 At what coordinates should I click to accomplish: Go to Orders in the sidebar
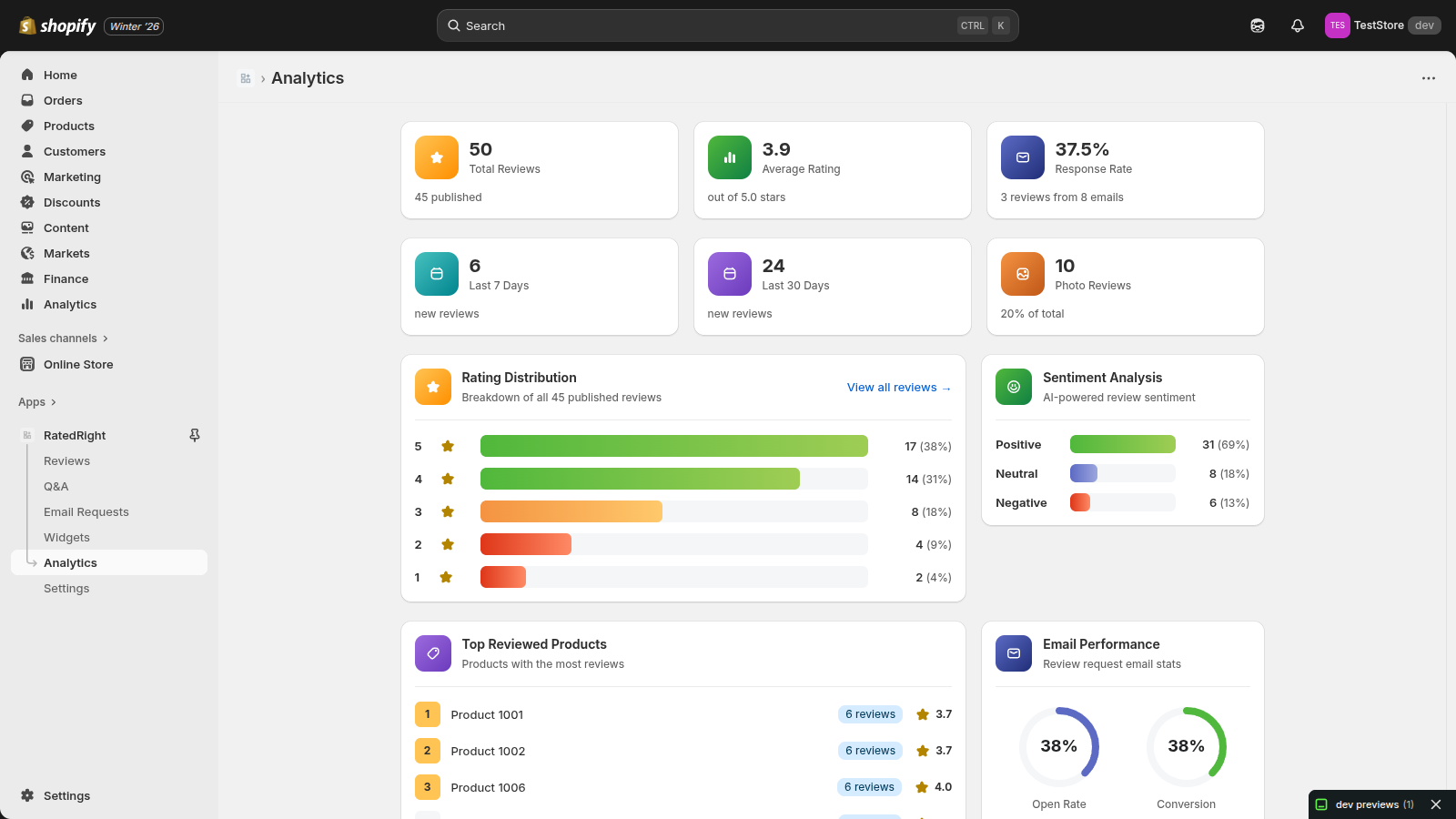click(x=63, y=101)
